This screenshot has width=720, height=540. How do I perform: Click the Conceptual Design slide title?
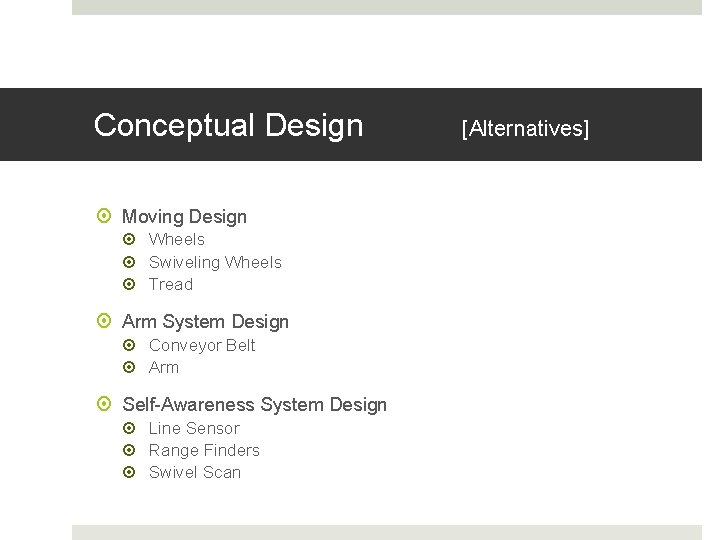[228, 125]
